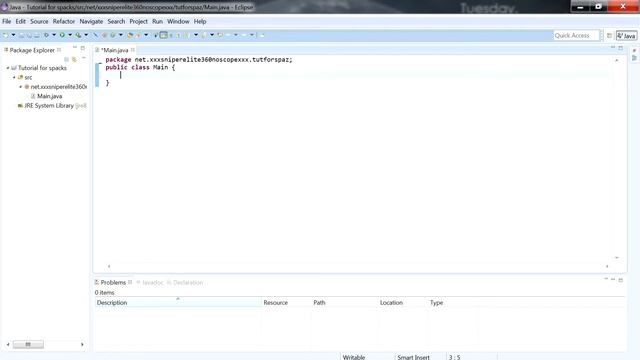
Task: Toggle Link with Editor in Package Explorer
Action: click(x=74, y=59)
